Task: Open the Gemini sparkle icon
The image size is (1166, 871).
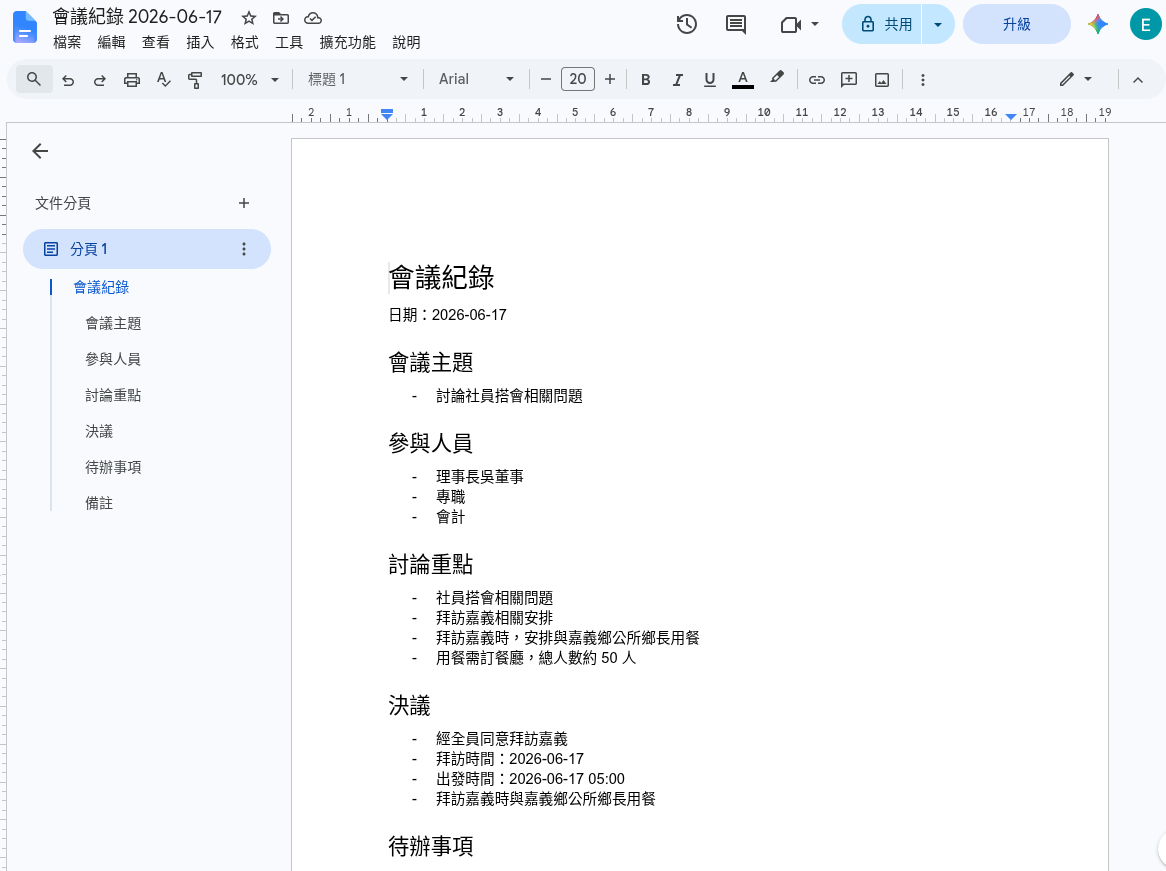Action: (1098, 25)
